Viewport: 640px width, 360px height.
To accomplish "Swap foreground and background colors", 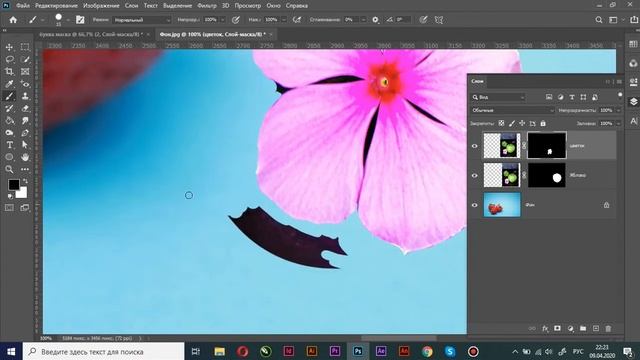I will (25, 180).
